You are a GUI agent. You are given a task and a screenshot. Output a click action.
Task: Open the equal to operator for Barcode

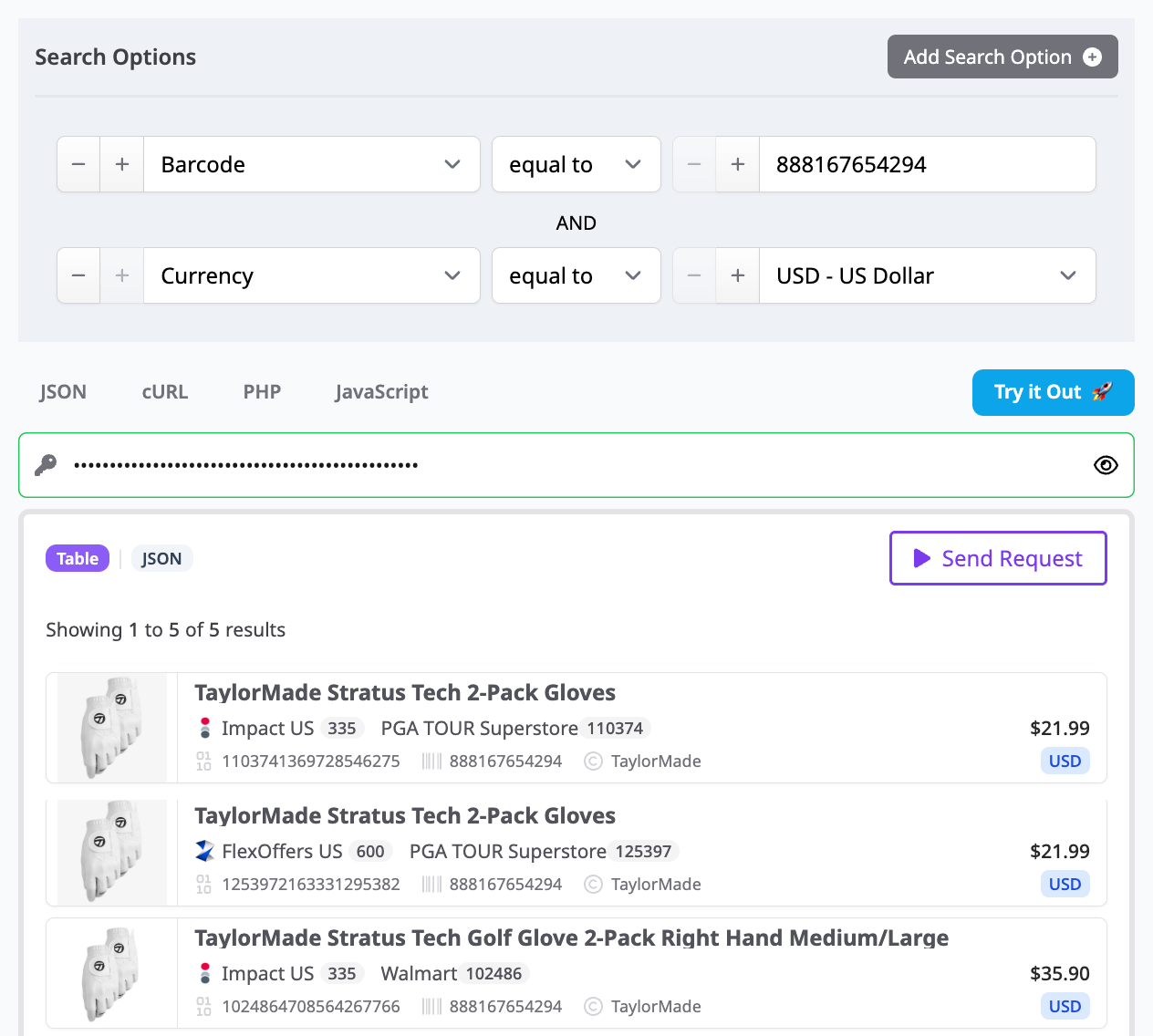click(576, 164)
